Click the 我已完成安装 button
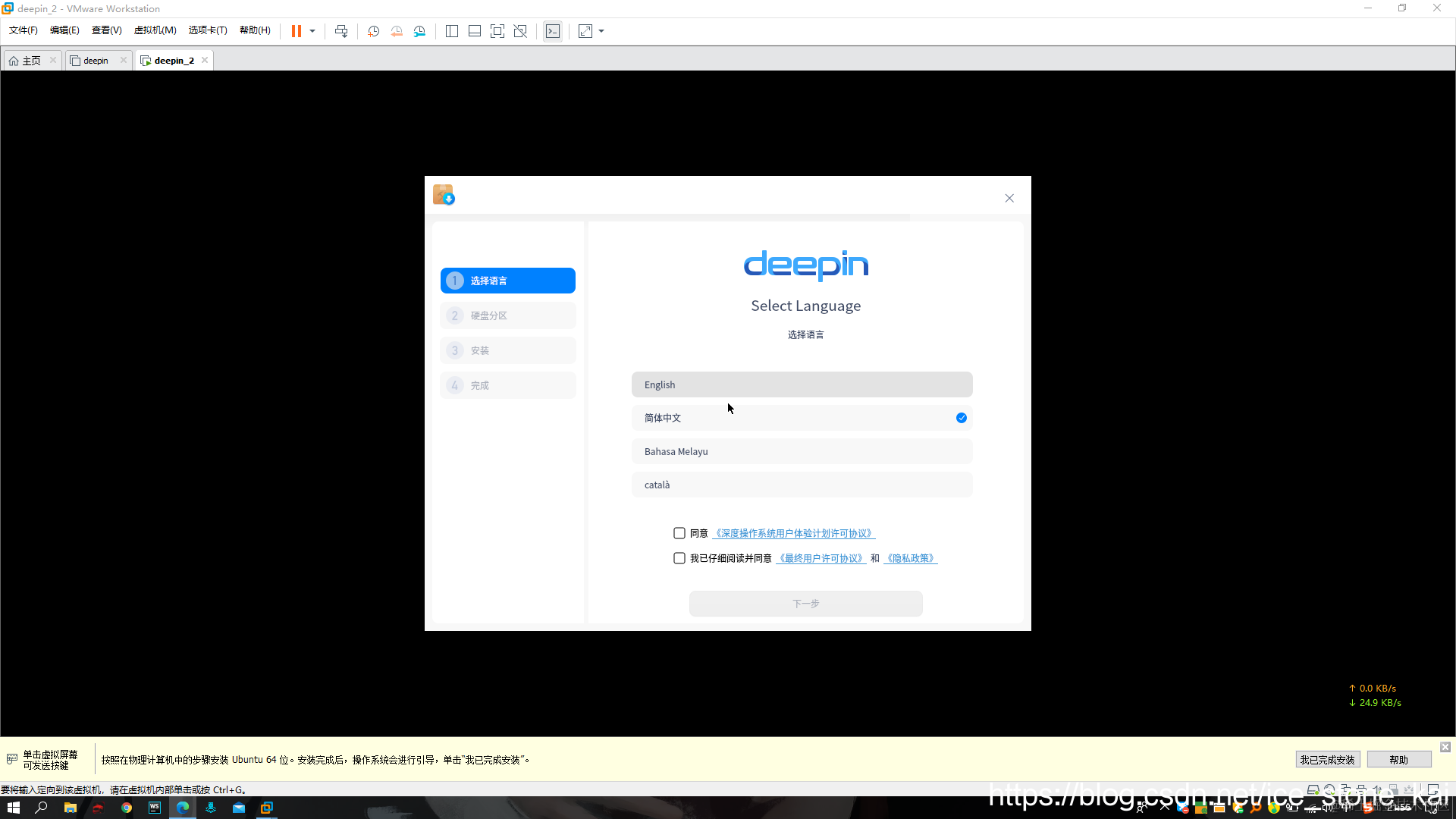This screenshot has height=819, width=1456. 1327,759
